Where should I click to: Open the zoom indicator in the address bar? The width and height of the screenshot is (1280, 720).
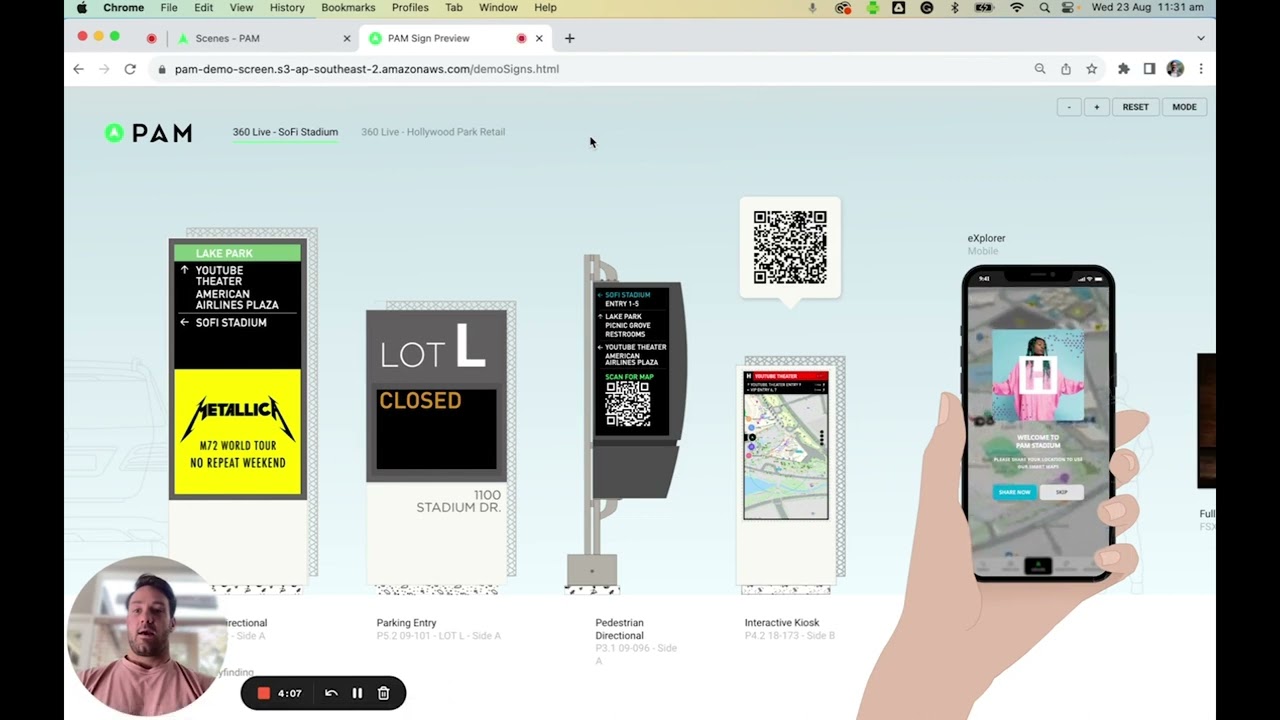click(x=1040, y=69)
